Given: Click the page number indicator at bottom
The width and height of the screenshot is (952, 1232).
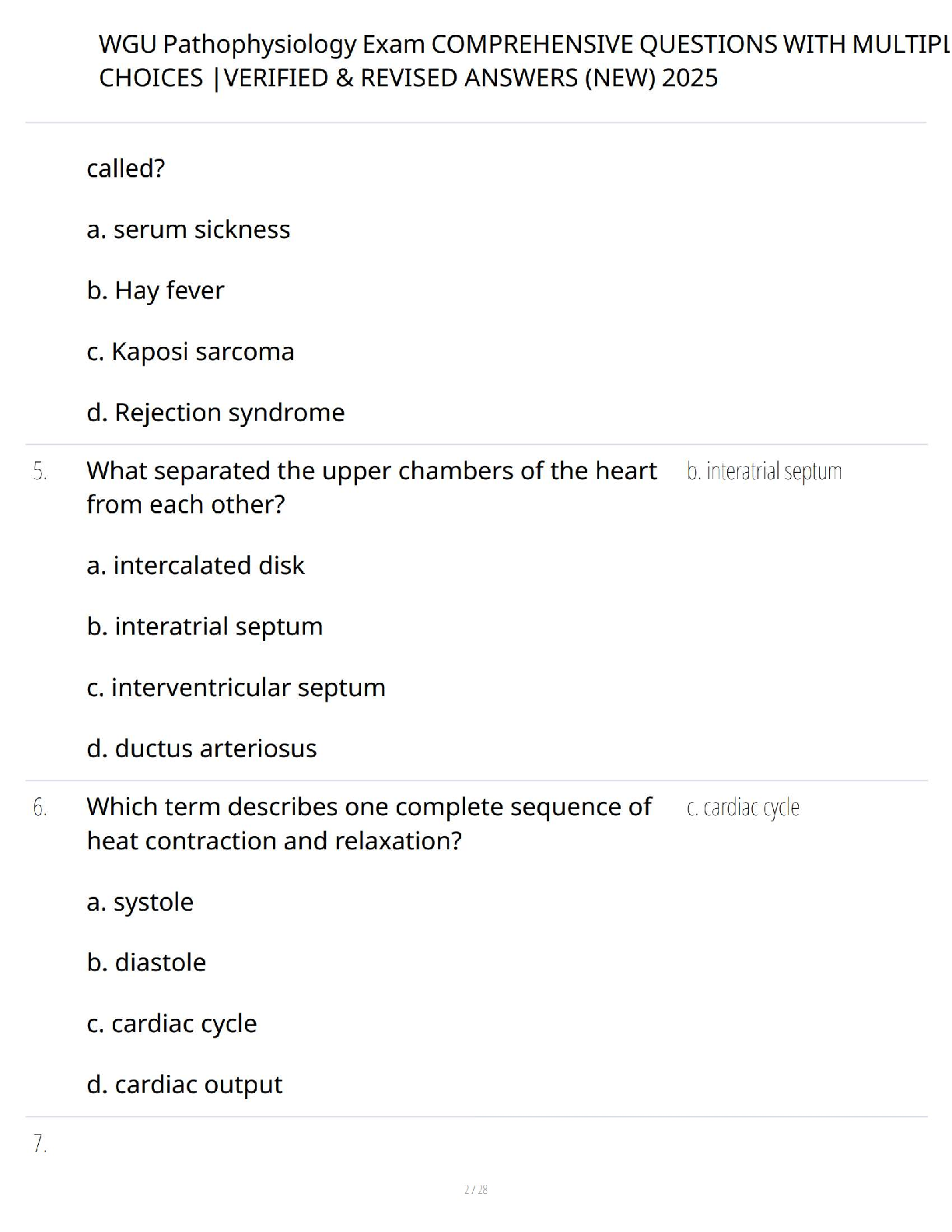Looking at the screenshot, I should click(476, 1189).
